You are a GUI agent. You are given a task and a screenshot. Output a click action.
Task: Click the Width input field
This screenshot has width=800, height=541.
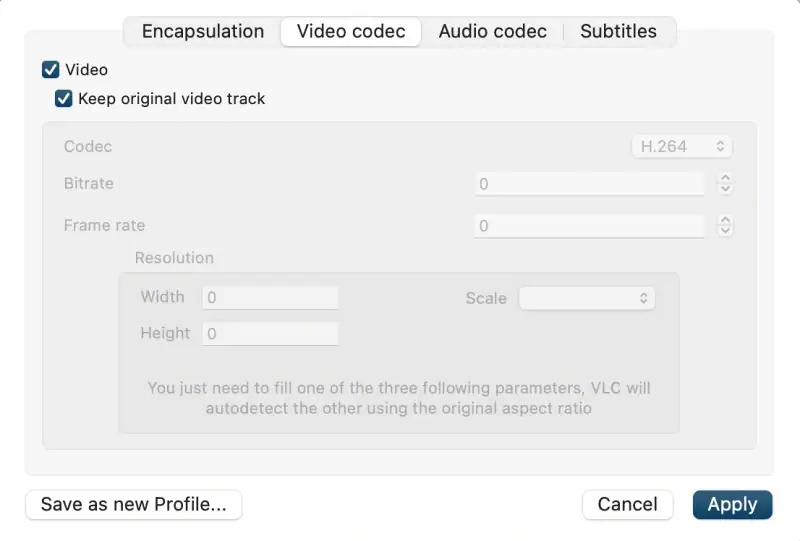click(270, 298)
